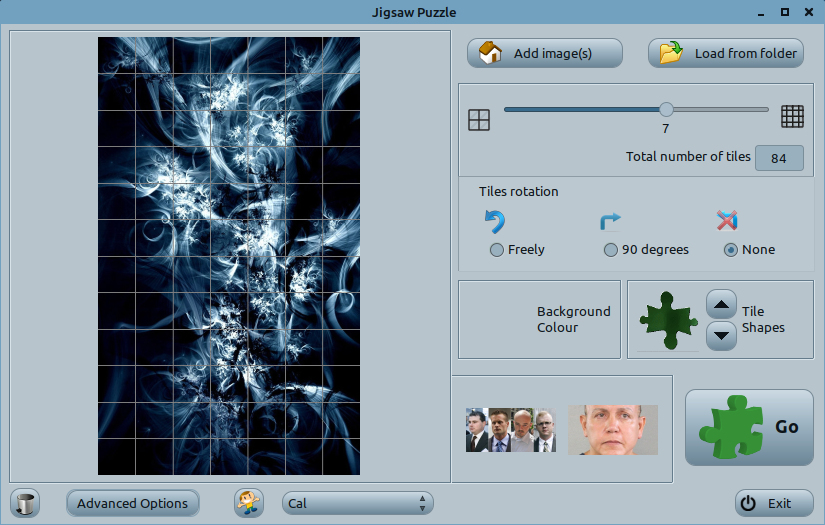Click the 90 degrees rotation arrow icon
This screenshot has width=825, height=525.
coord(610,221)
